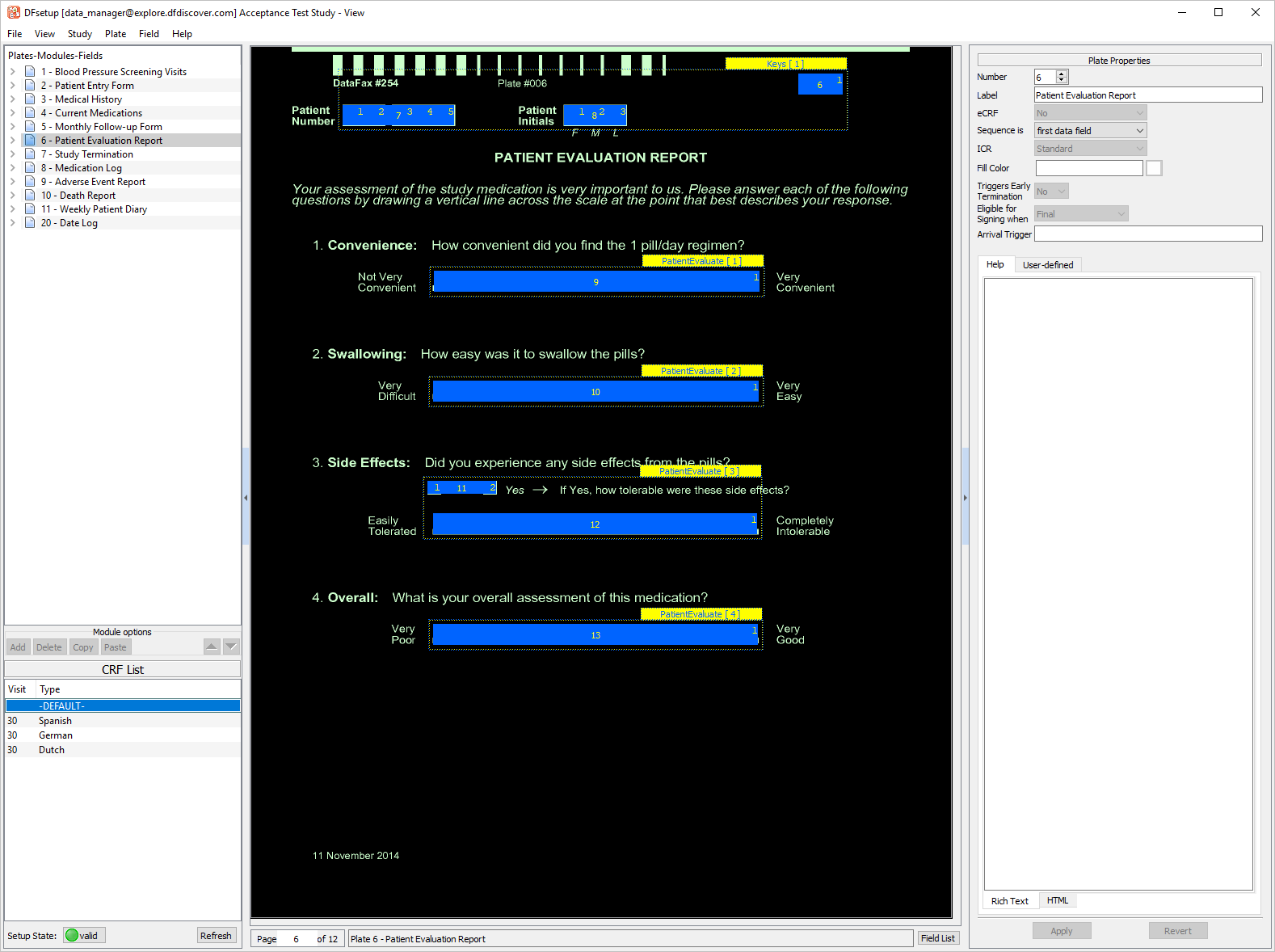This screenshot has width=1275, height=952.
Task: Switch to the HTML tab
Action: [x=1057, y=900]
